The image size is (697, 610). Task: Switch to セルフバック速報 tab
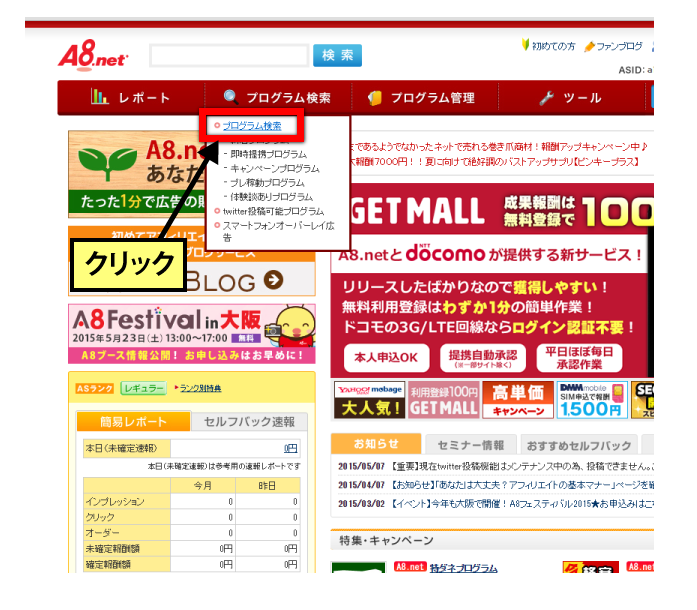coord(249,422)
